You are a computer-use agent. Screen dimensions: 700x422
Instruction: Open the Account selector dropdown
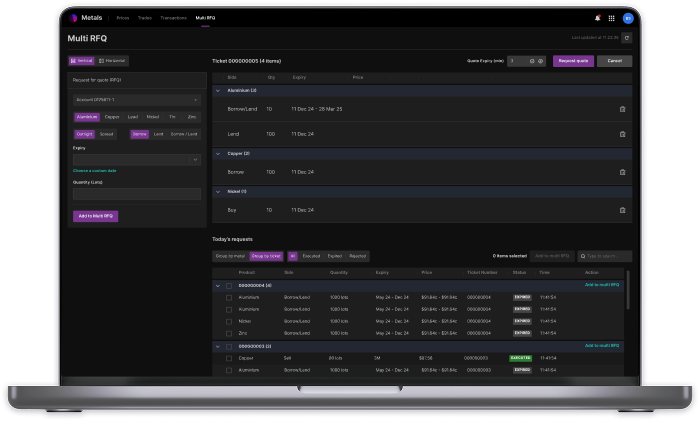click(137, 100)
